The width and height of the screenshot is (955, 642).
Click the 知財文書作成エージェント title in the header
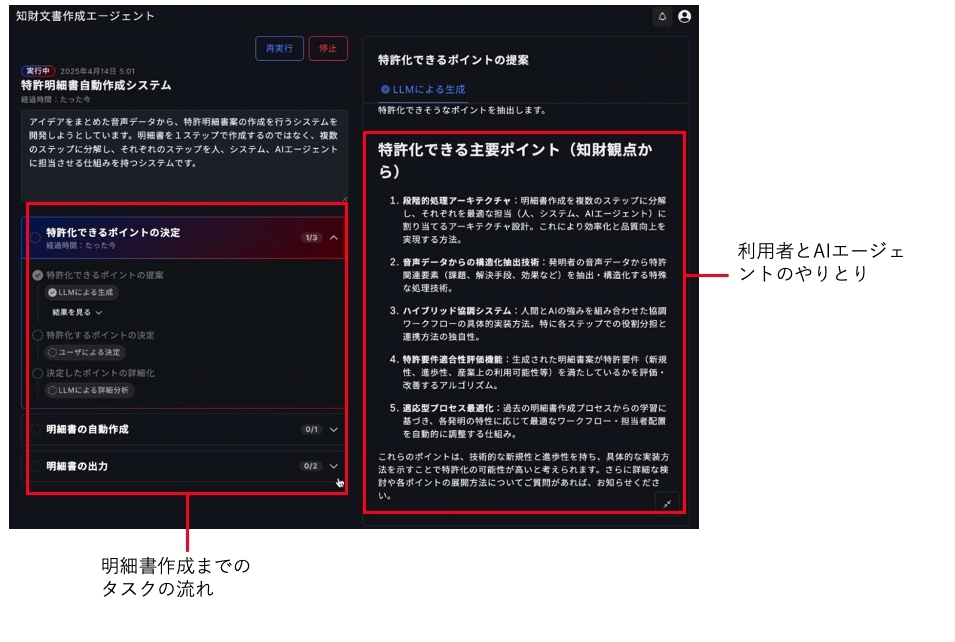pyautogui.click(x=82, y=14)
